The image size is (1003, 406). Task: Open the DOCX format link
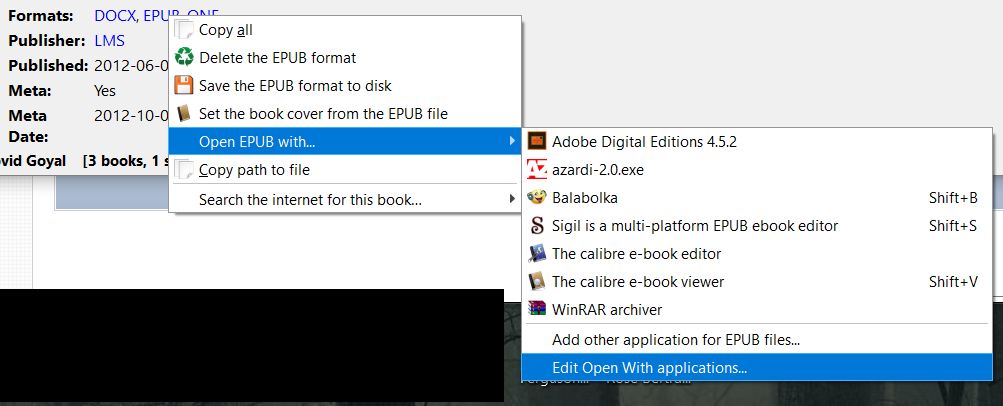(116, 16)
